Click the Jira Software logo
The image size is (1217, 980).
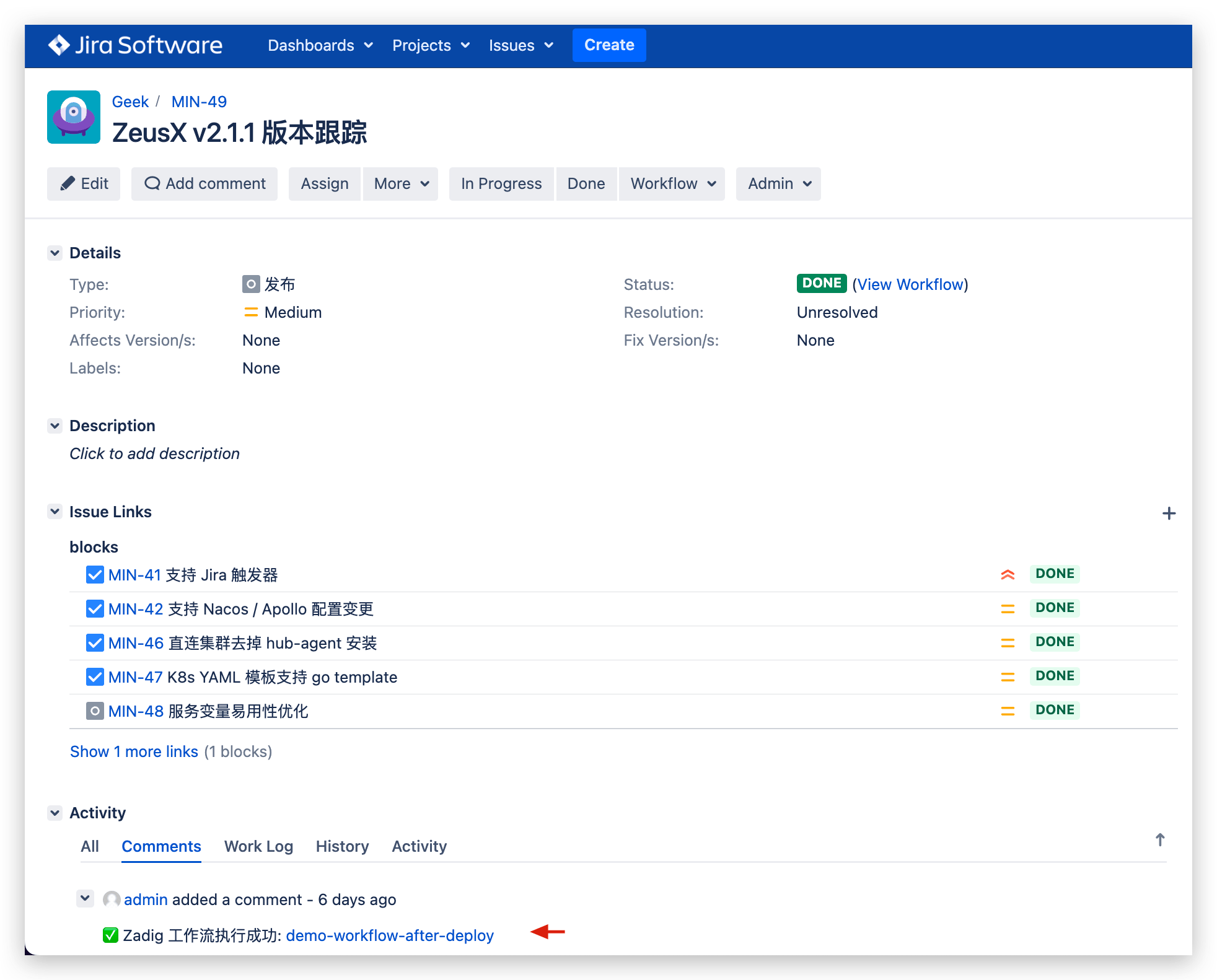pyautogui.click(x=136, y=45)
